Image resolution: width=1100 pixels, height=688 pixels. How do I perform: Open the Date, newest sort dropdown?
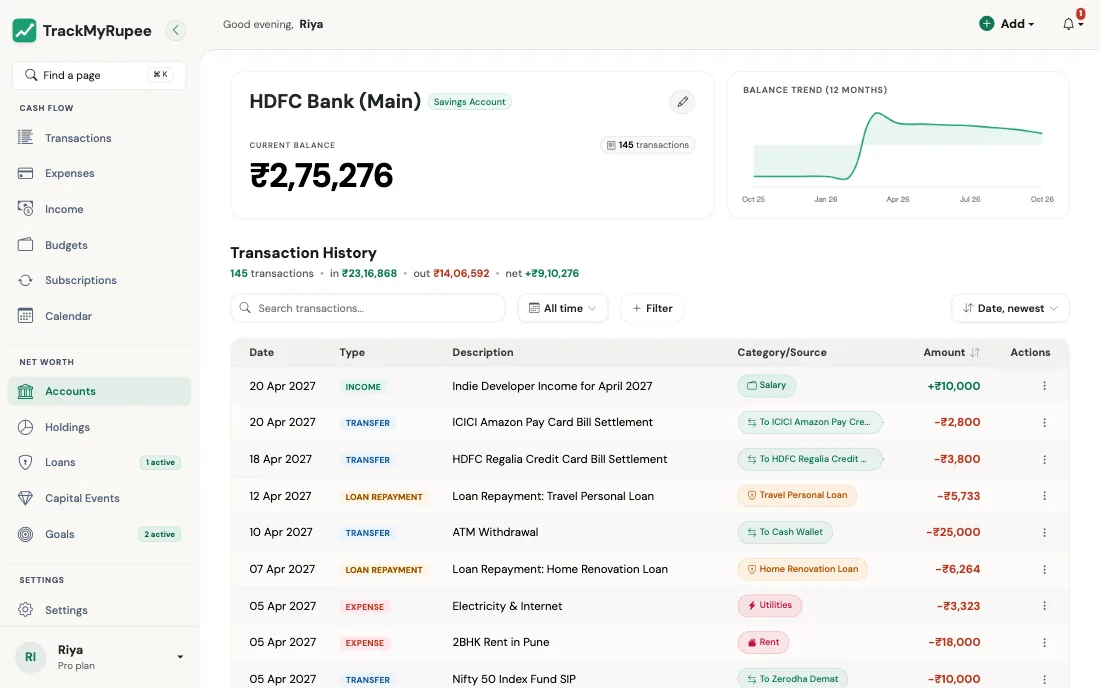coord(1010,308)
